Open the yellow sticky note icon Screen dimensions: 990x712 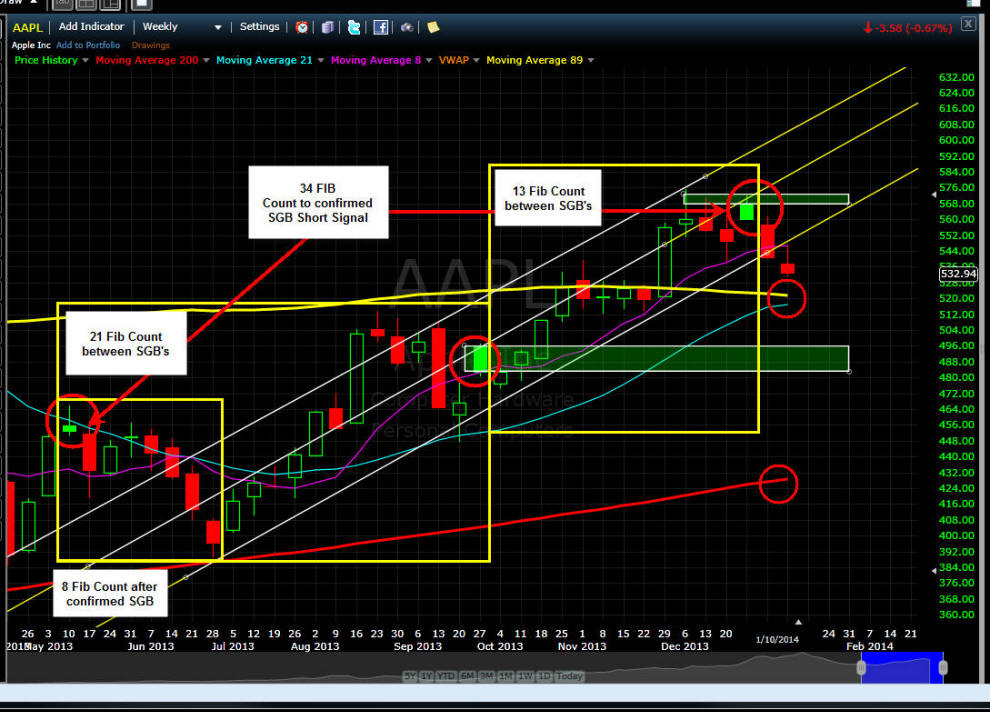pos(433,27)
